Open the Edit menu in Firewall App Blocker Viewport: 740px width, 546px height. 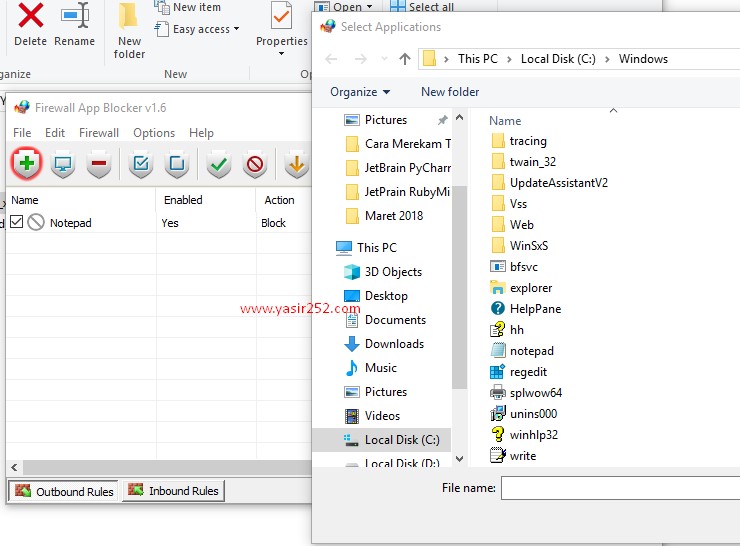55,133
